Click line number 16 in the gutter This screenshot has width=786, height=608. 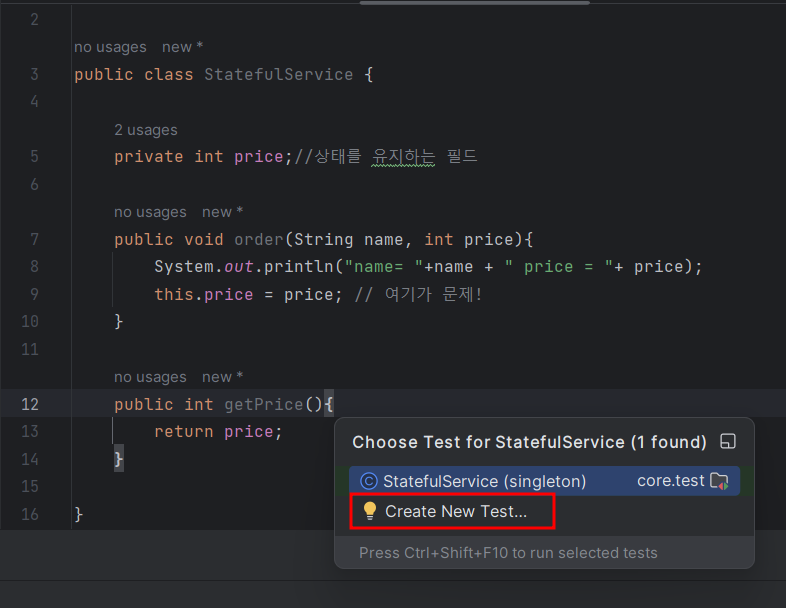coord(30,514)
